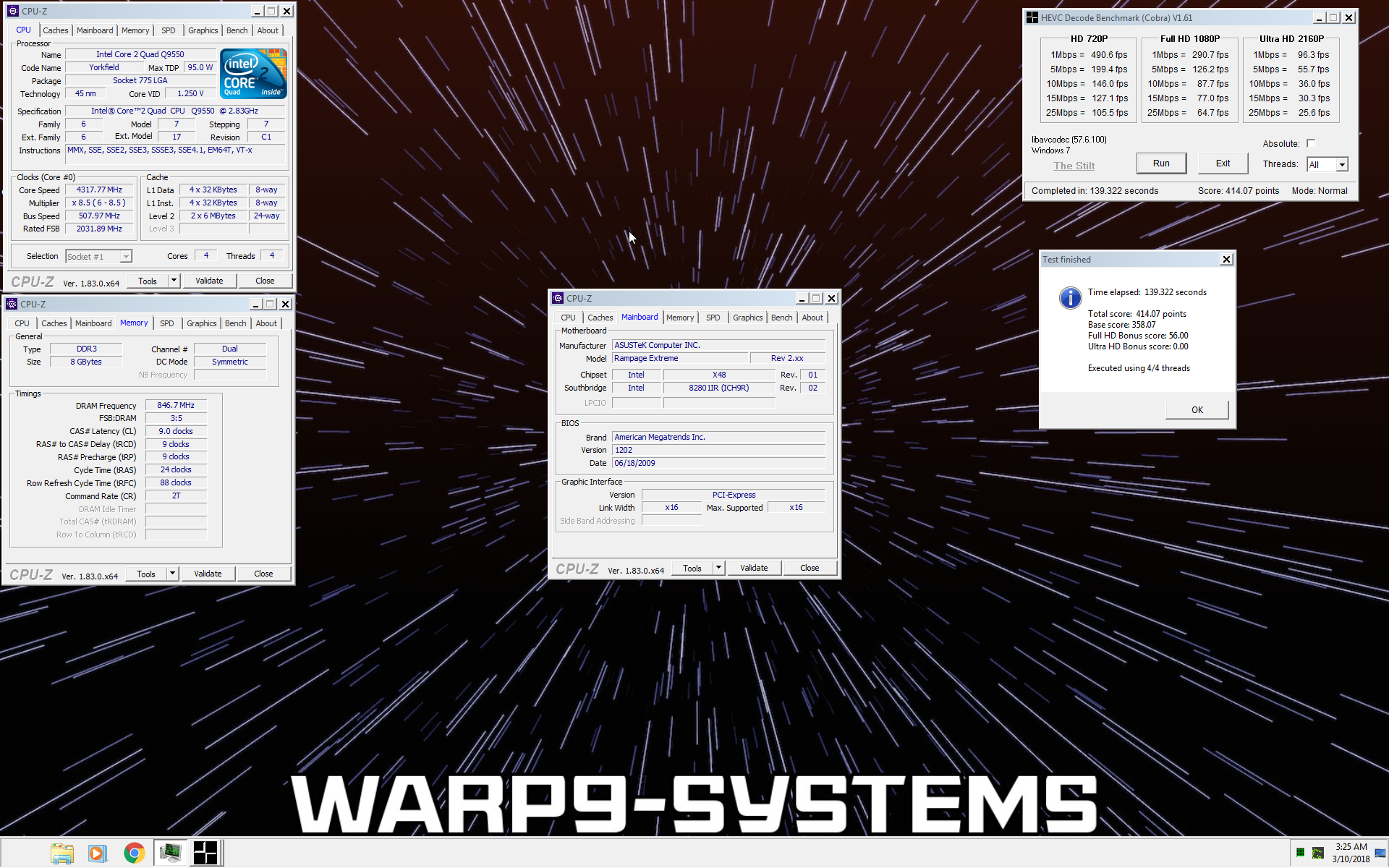The height and width of the screenshot is (868, 1389).
Task: Click Exit in HEVC benchmark
Action: 1223,163
